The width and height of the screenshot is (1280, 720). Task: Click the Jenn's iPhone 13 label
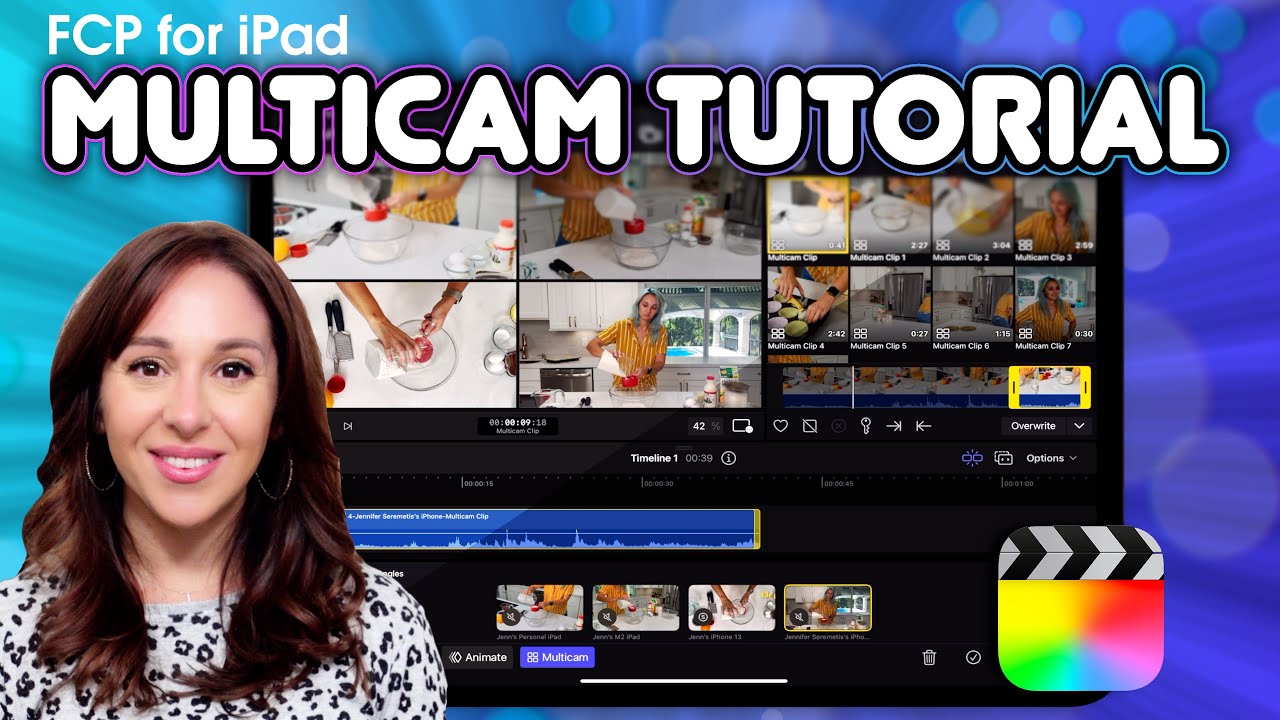tap(714, 637)
